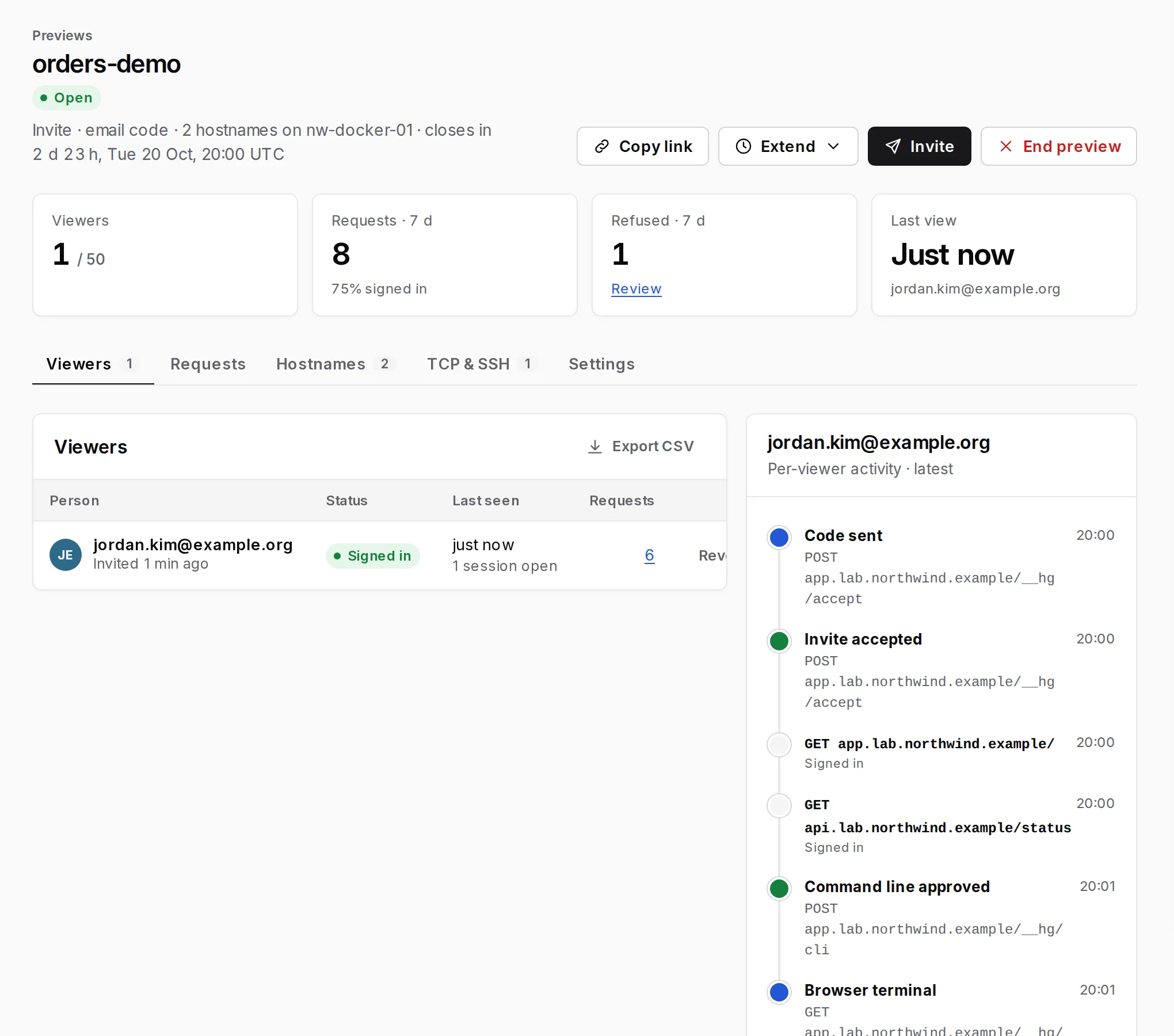This screenshot has width=1174, height=1036.
Task: Click the paper-plane icon in Invite button
Action: pos(893,146)
